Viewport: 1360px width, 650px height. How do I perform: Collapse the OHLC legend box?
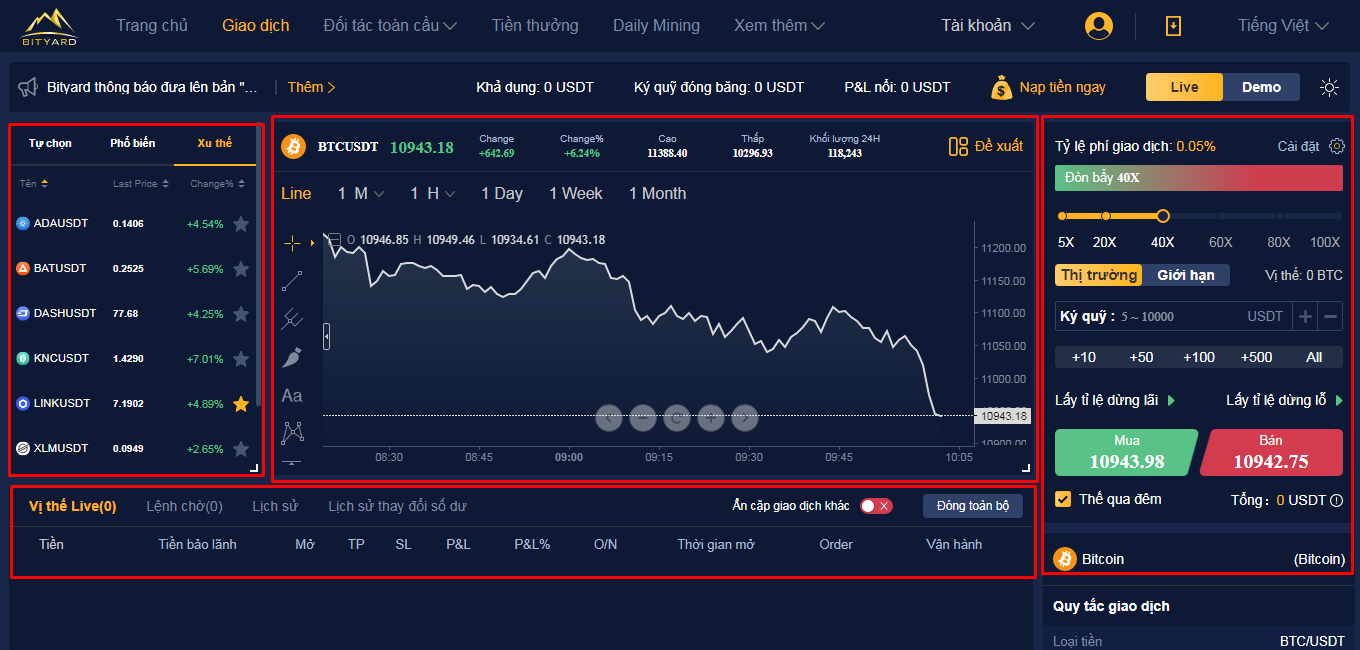point(335,240)
